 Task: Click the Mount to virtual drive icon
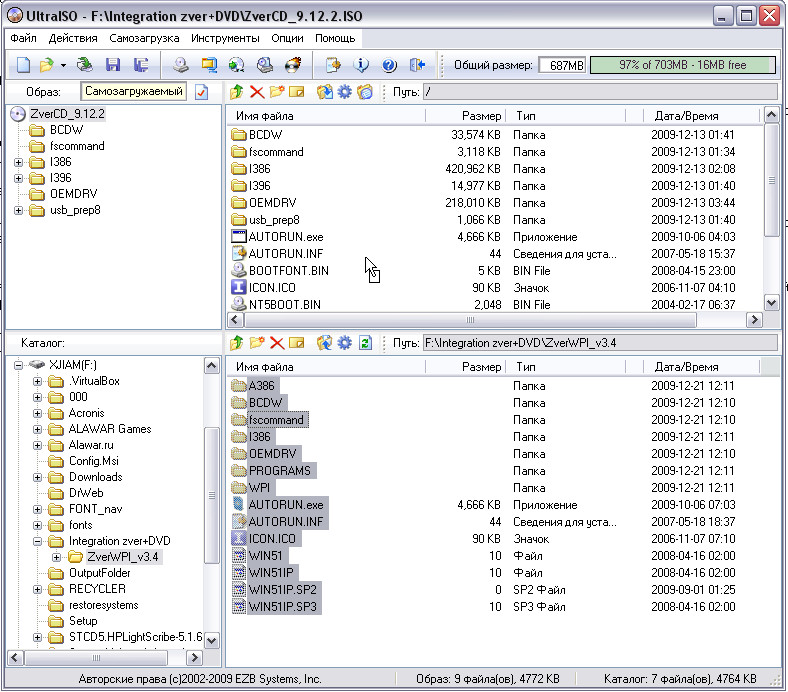[265, 65]
